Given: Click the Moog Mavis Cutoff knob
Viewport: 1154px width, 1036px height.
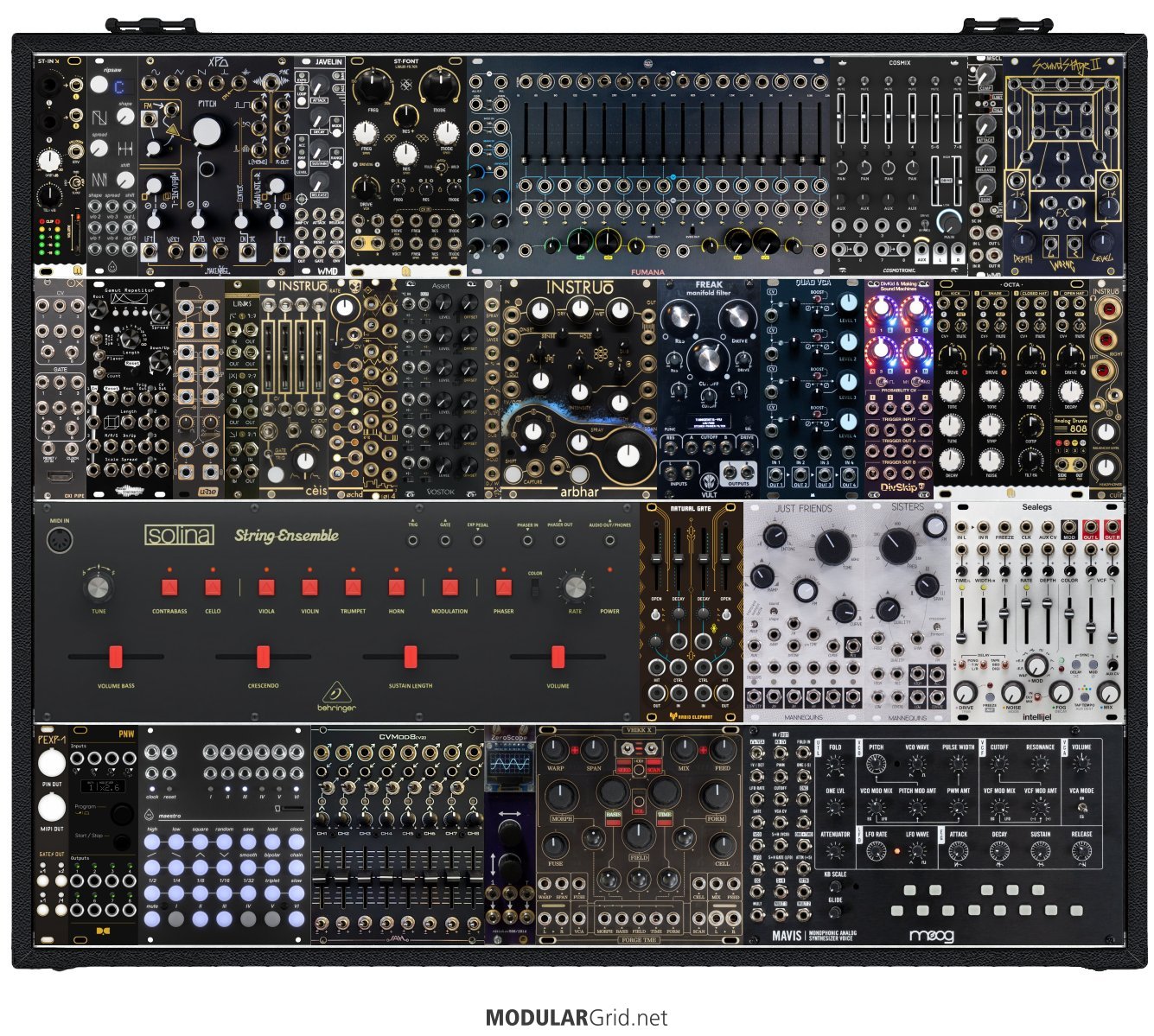Looking at the screenshot, I should 998,765.
